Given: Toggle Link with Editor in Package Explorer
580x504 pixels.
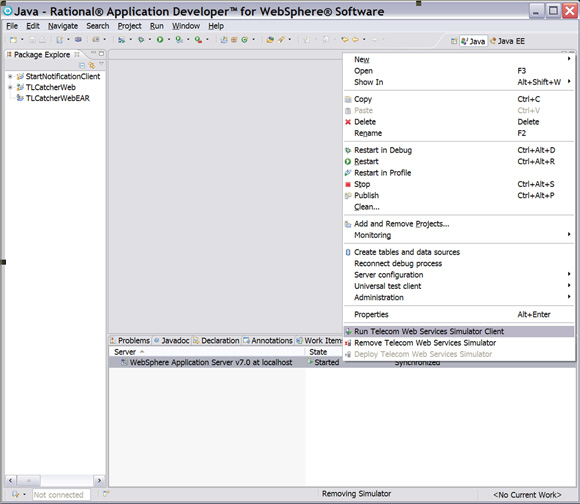Looking at the screenshot, I should point(92,65).
